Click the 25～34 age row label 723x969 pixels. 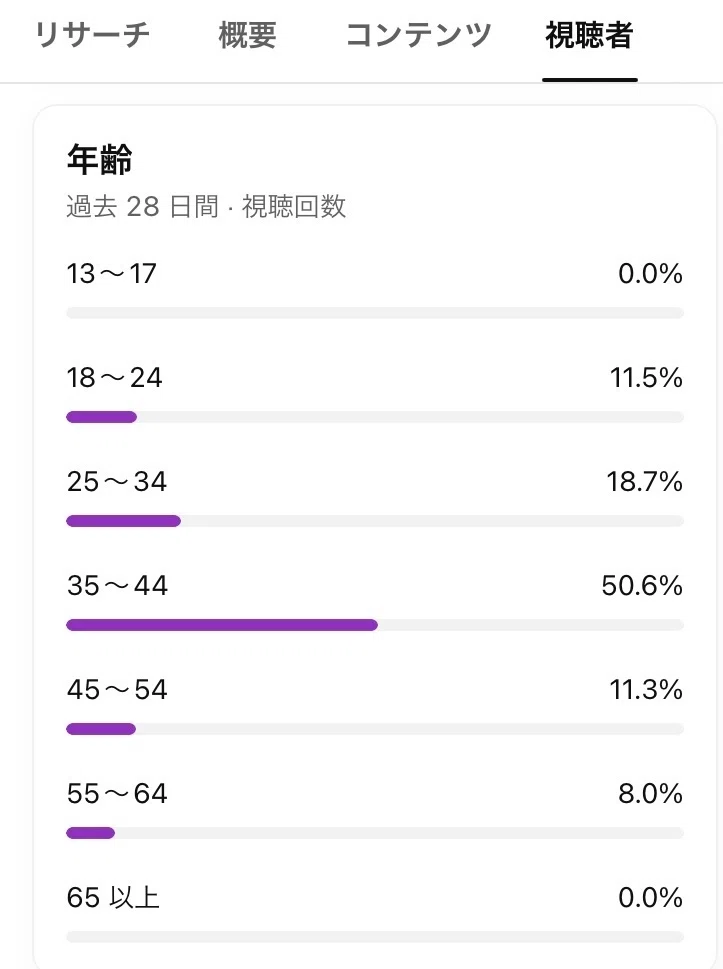click(117, 481)
